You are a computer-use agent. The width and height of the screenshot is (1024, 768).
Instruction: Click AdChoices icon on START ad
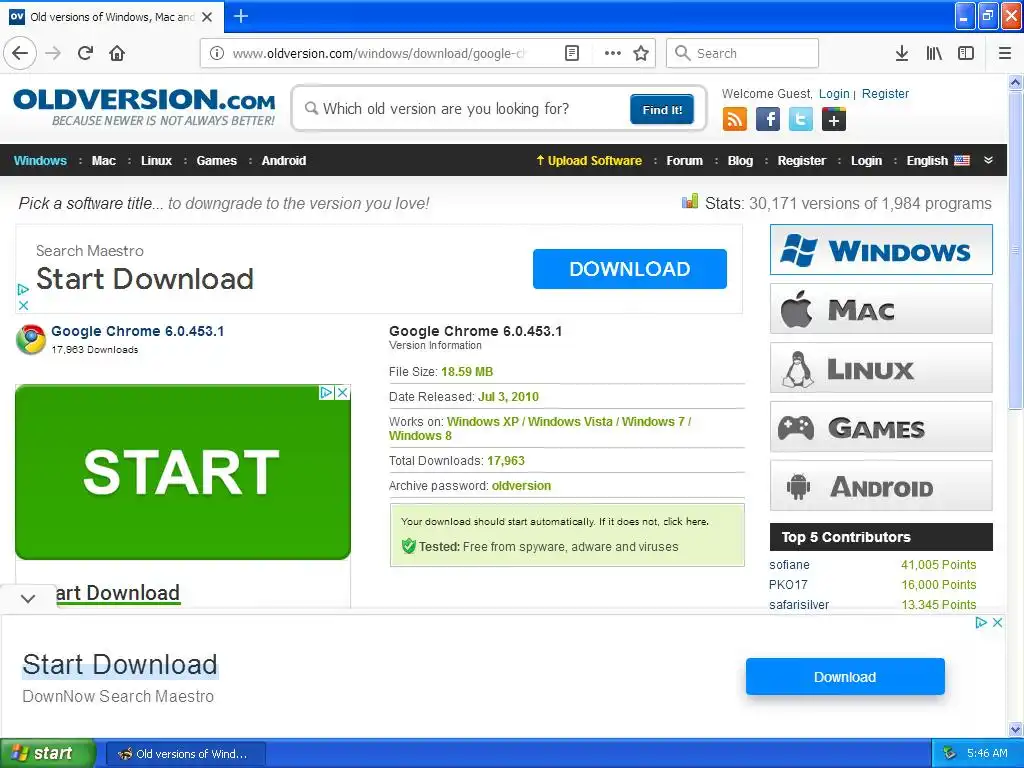tap(327, 392)
